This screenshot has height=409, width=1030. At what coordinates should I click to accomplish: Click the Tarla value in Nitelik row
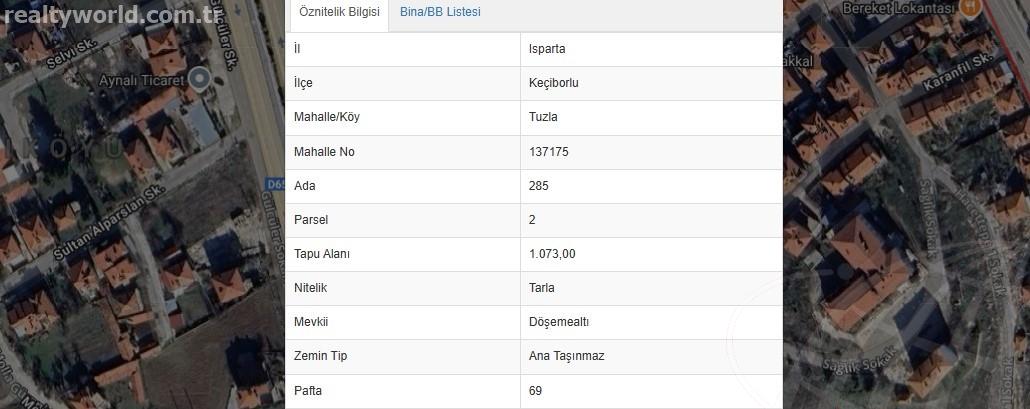(x=542, y=288)
